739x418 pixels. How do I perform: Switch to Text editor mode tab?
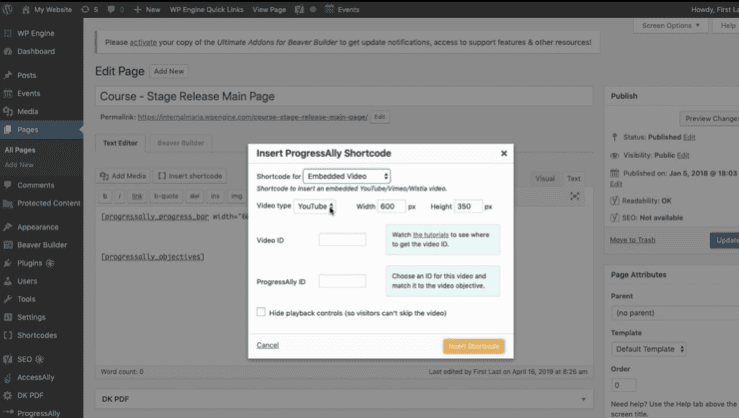(x=574, y=179)
